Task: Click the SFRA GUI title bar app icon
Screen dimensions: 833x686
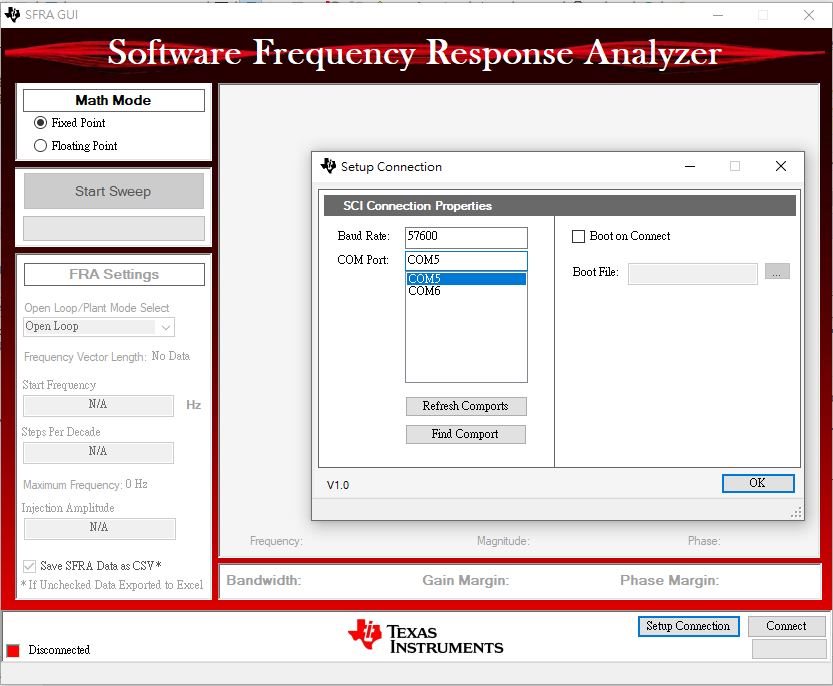Action: [12, 14]
